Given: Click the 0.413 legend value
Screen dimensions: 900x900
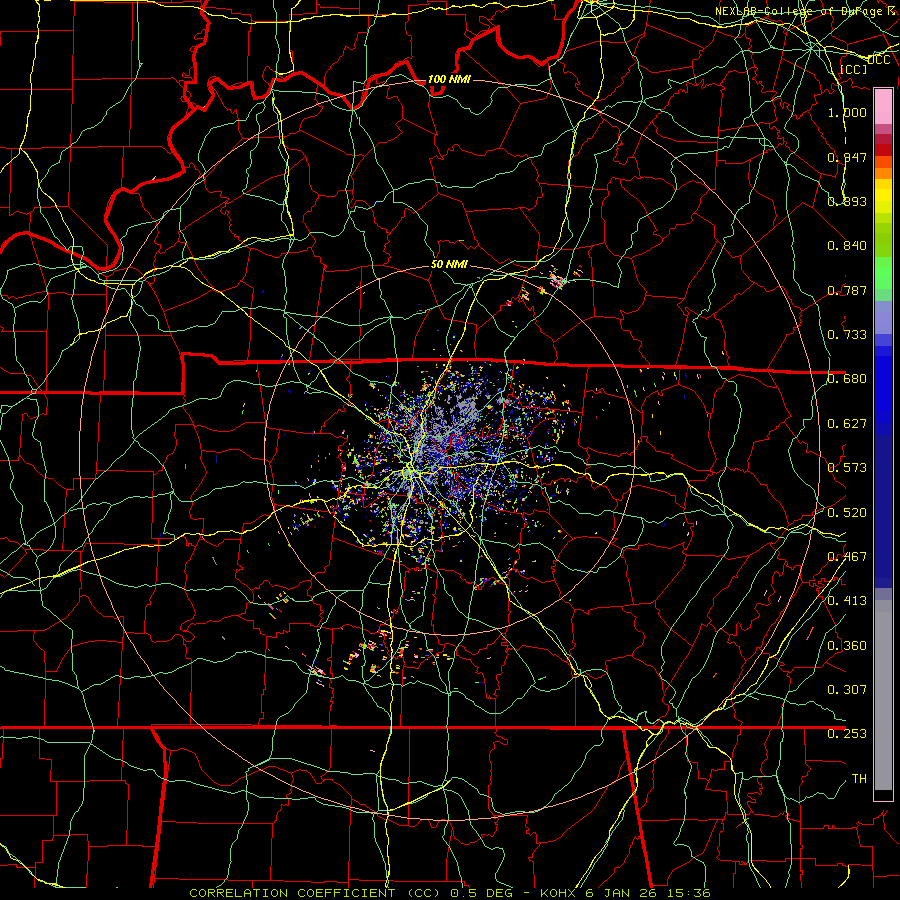Looking at the screenshot, I should [847, 601].
